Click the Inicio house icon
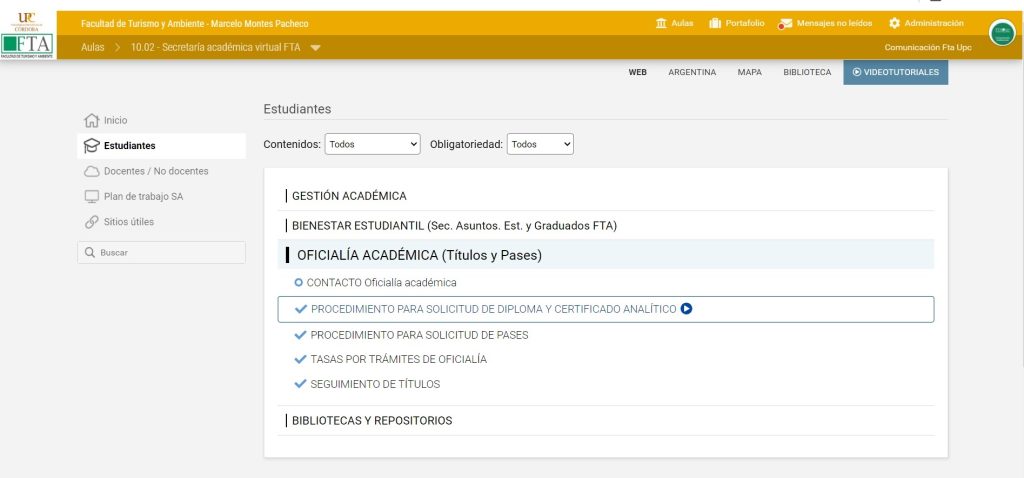 tap(92, 120)
